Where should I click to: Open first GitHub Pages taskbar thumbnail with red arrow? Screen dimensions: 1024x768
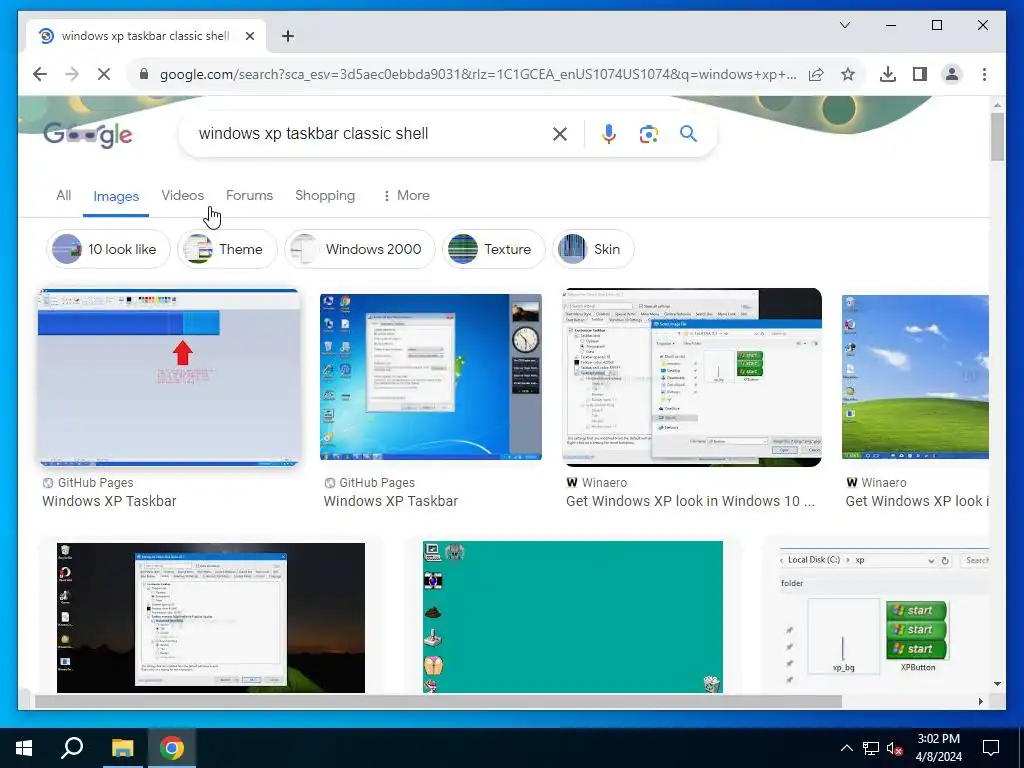click(x=169, y=377)
